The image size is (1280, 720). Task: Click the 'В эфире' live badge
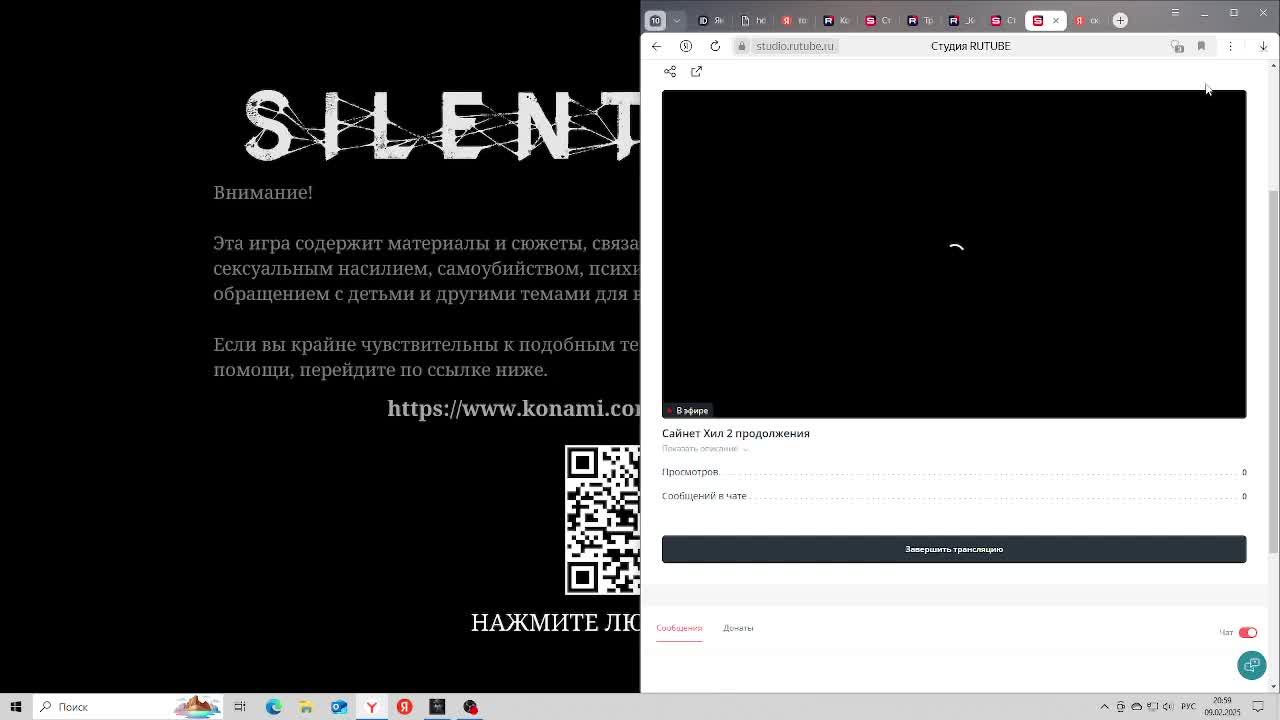click(688, 410)
